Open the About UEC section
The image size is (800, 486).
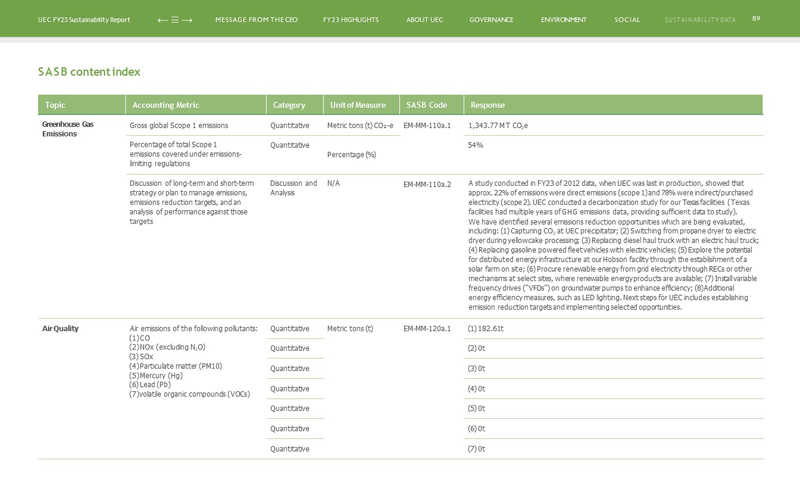tap(424, 20)
